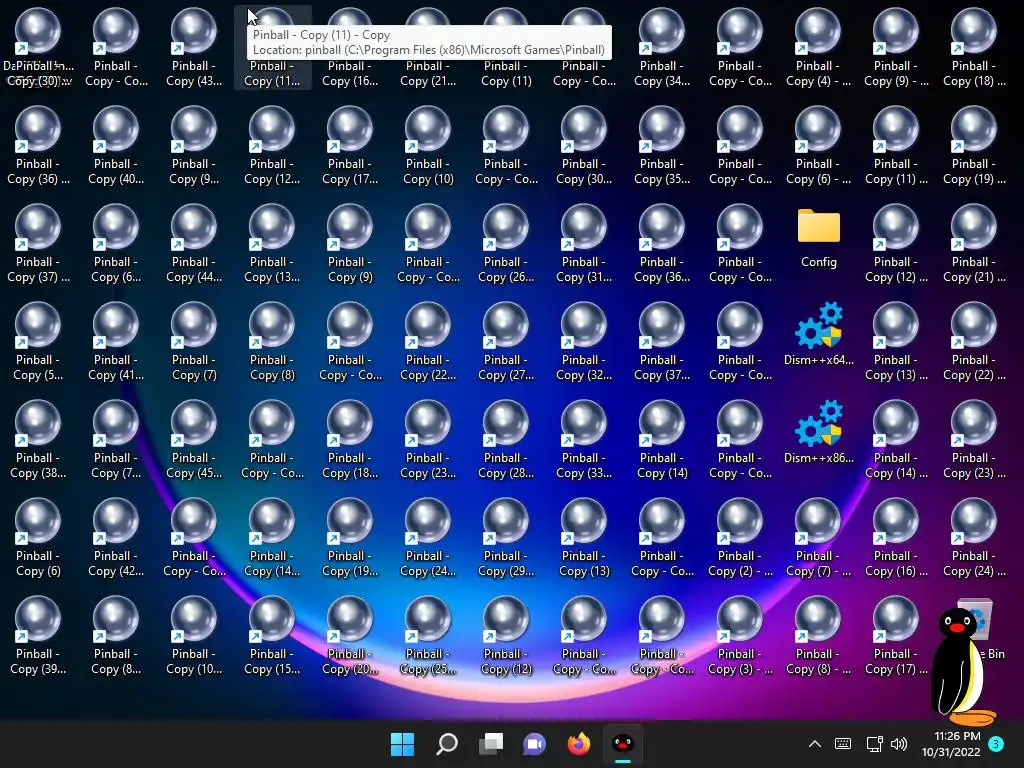Select the Pinball - Copy (31... shortcut
Screen dimensions: 1024x768
pyautogui.click(x=584, y=244)
